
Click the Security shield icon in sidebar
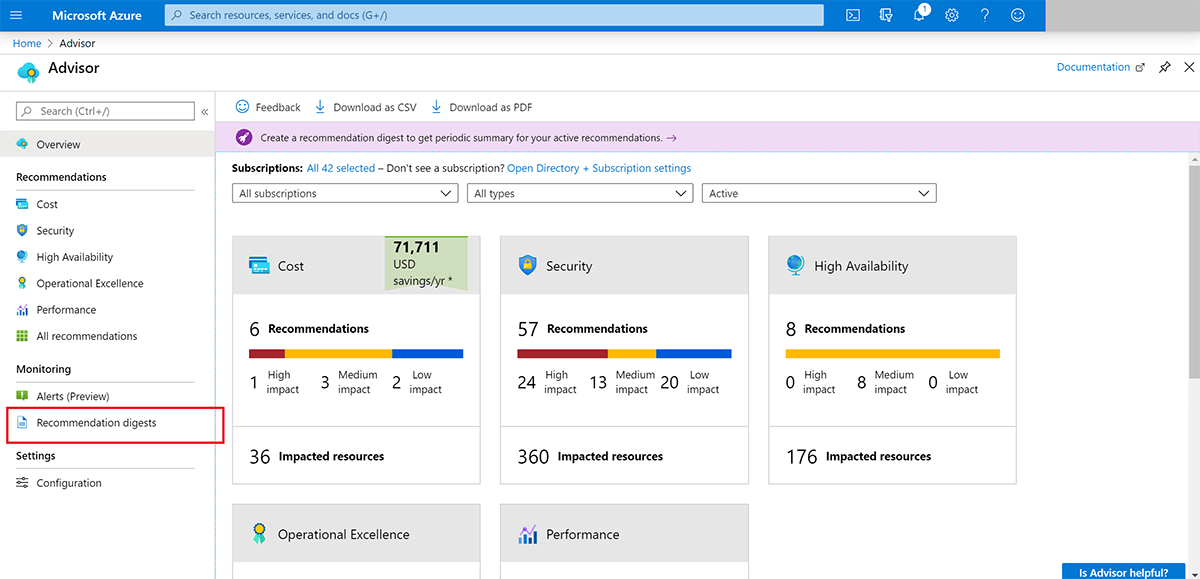(23, 230)
